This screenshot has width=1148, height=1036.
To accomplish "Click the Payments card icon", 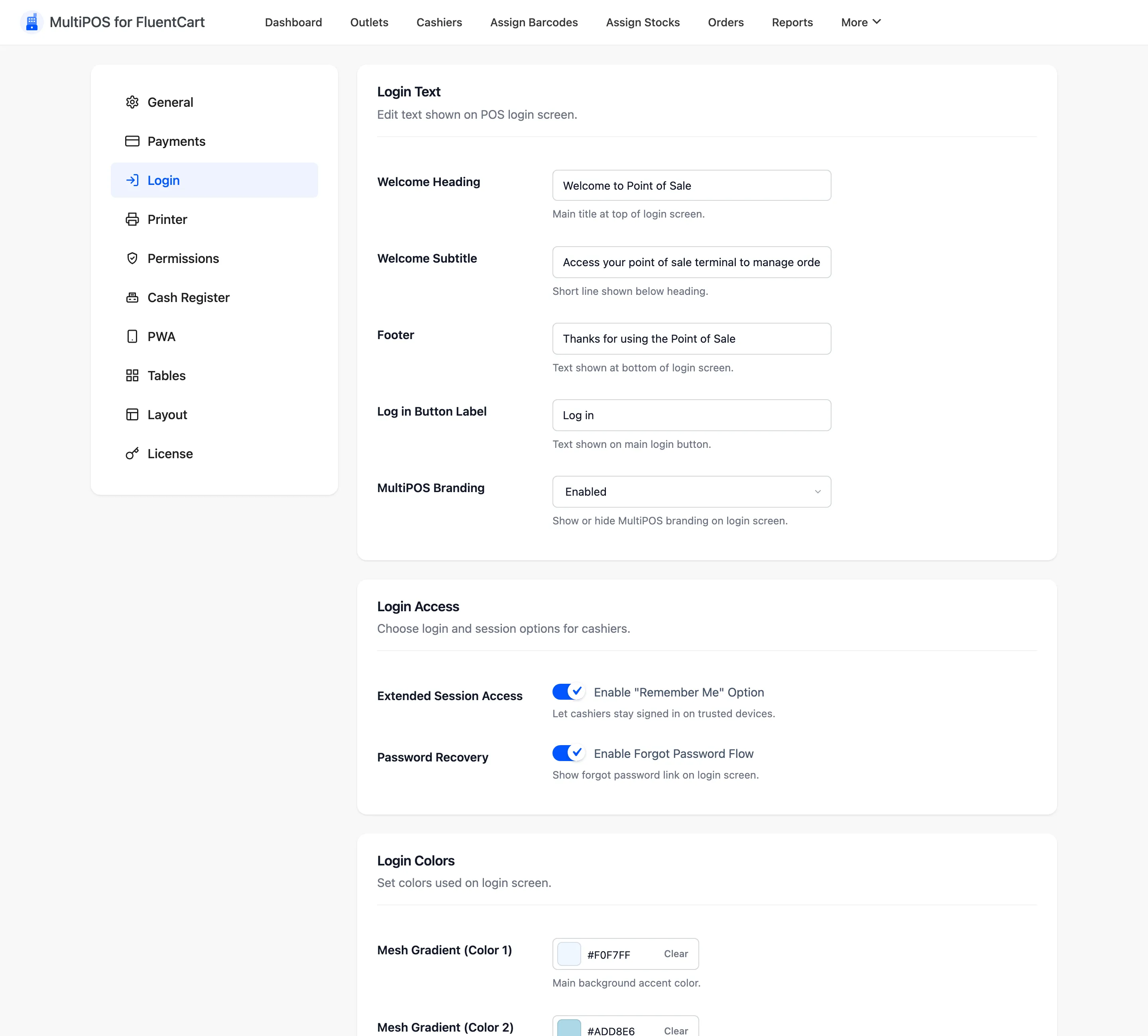I will tap(132, 141).
